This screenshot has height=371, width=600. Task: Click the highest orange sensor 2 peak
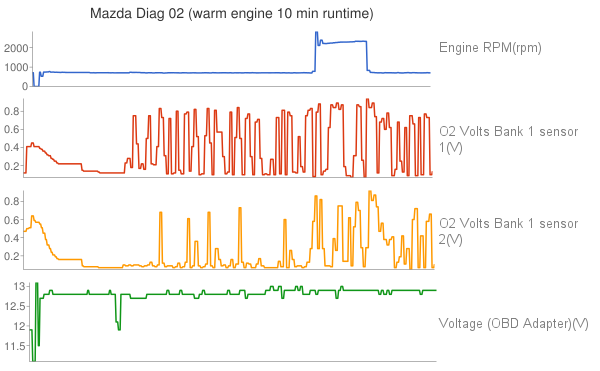(x=370, y=192)
